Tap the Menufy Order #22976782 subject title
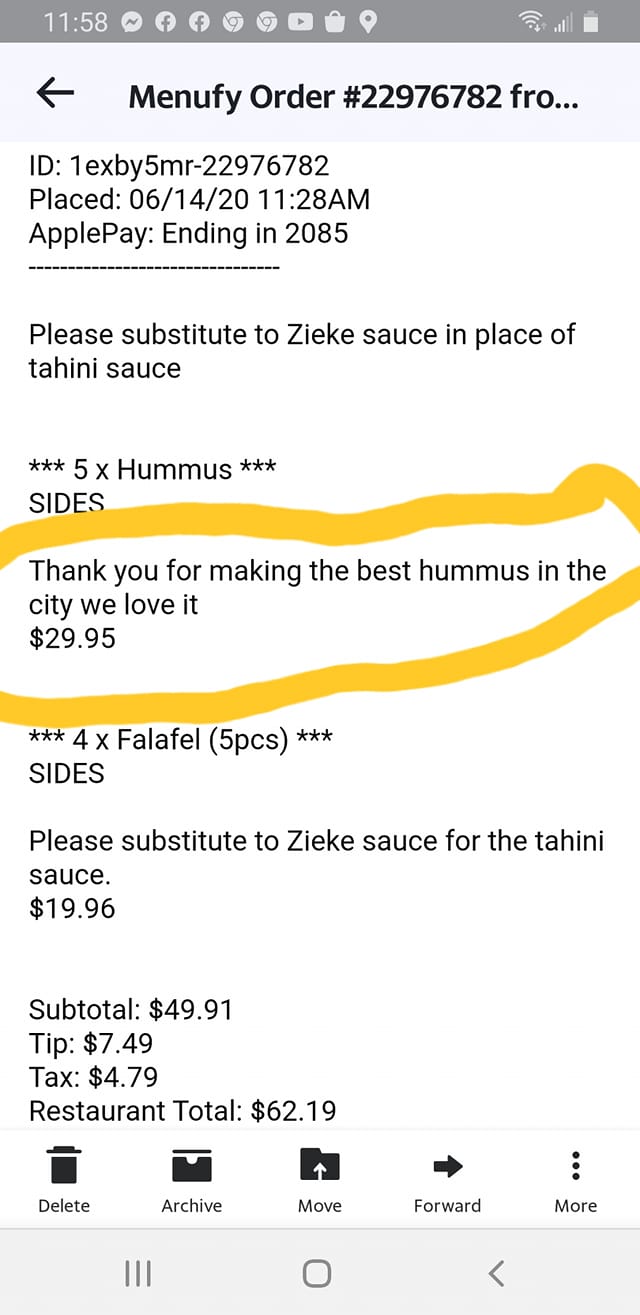The width and height of the screenshot is (640, 1315). [x=354, y=97]
